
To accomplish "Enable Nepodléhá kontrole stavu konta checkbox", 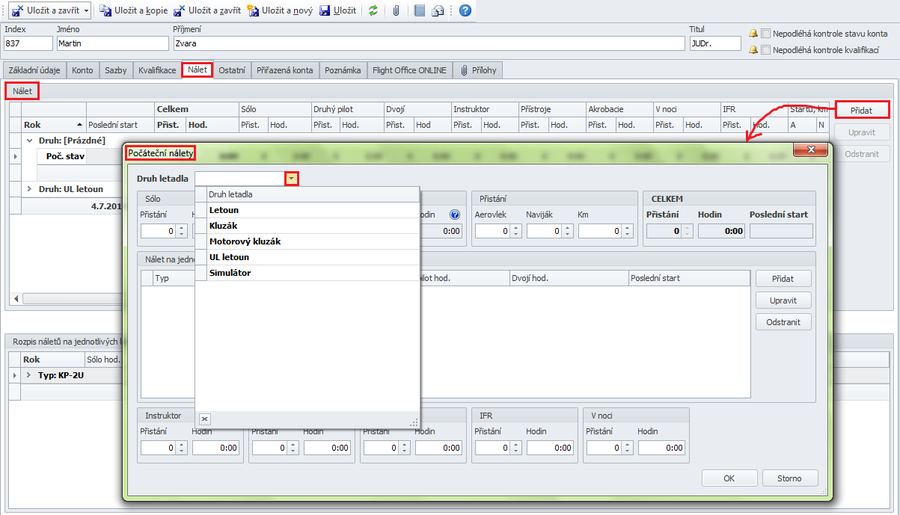I will [766, 33].
